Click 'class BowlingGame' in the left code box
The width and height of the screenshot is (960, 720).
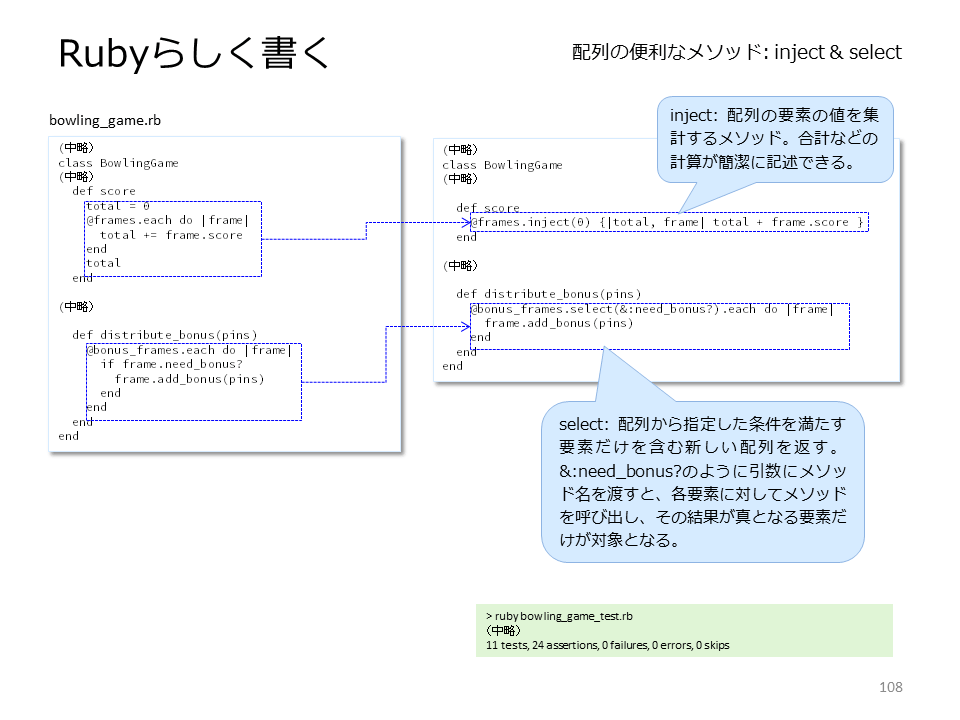tap(118, 163)
